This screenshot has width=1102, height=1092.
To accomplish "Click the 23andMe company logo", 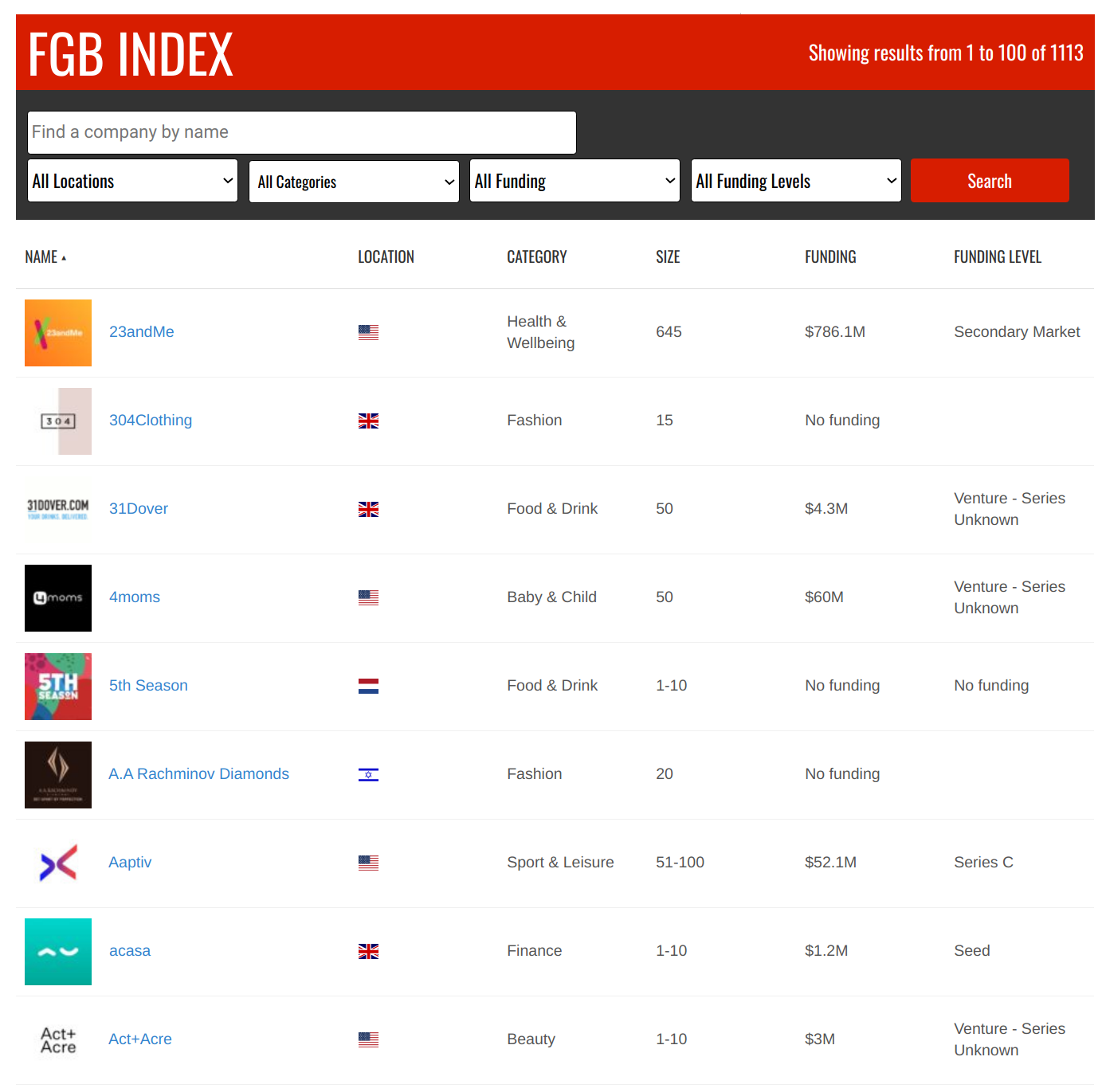I will [x=58, y=333].
